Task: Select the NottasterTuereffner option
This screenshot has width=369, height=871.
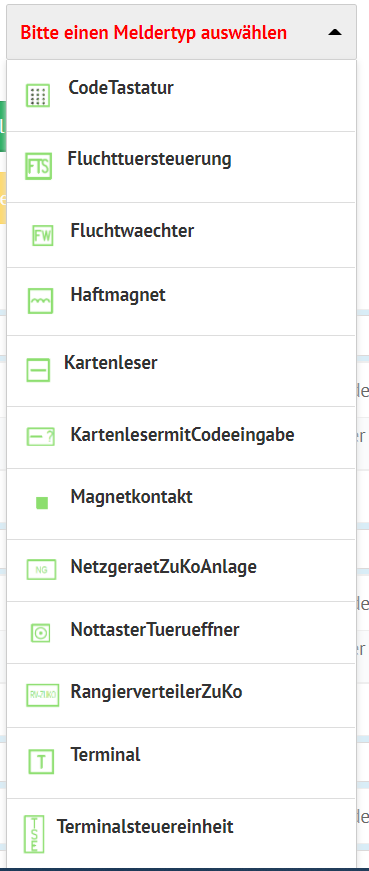Action: 181,632
